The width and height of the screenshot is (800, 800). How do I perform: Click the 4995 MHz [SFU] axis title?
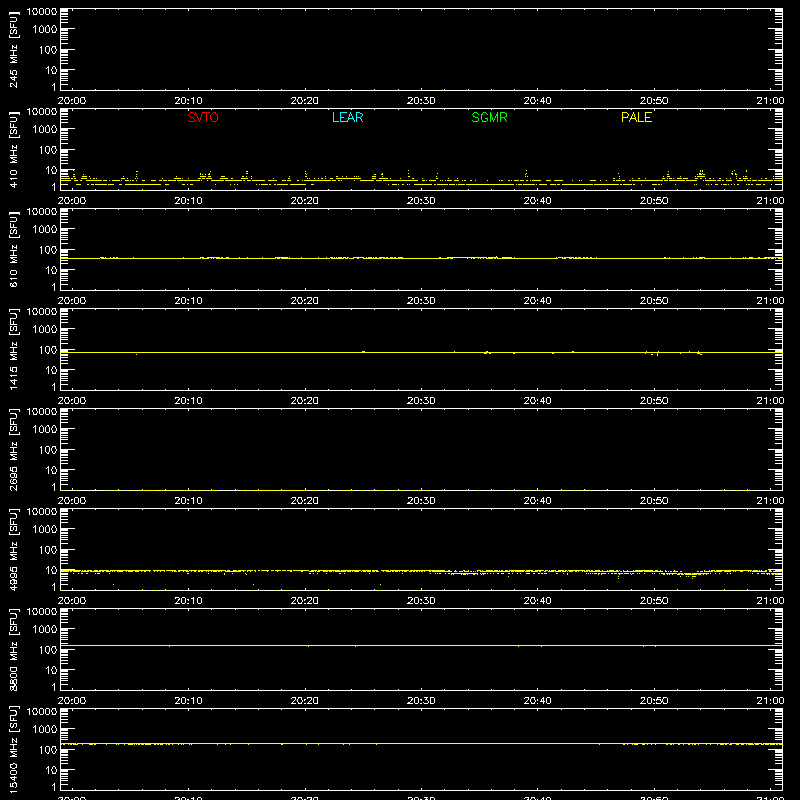tap(13, 549)
